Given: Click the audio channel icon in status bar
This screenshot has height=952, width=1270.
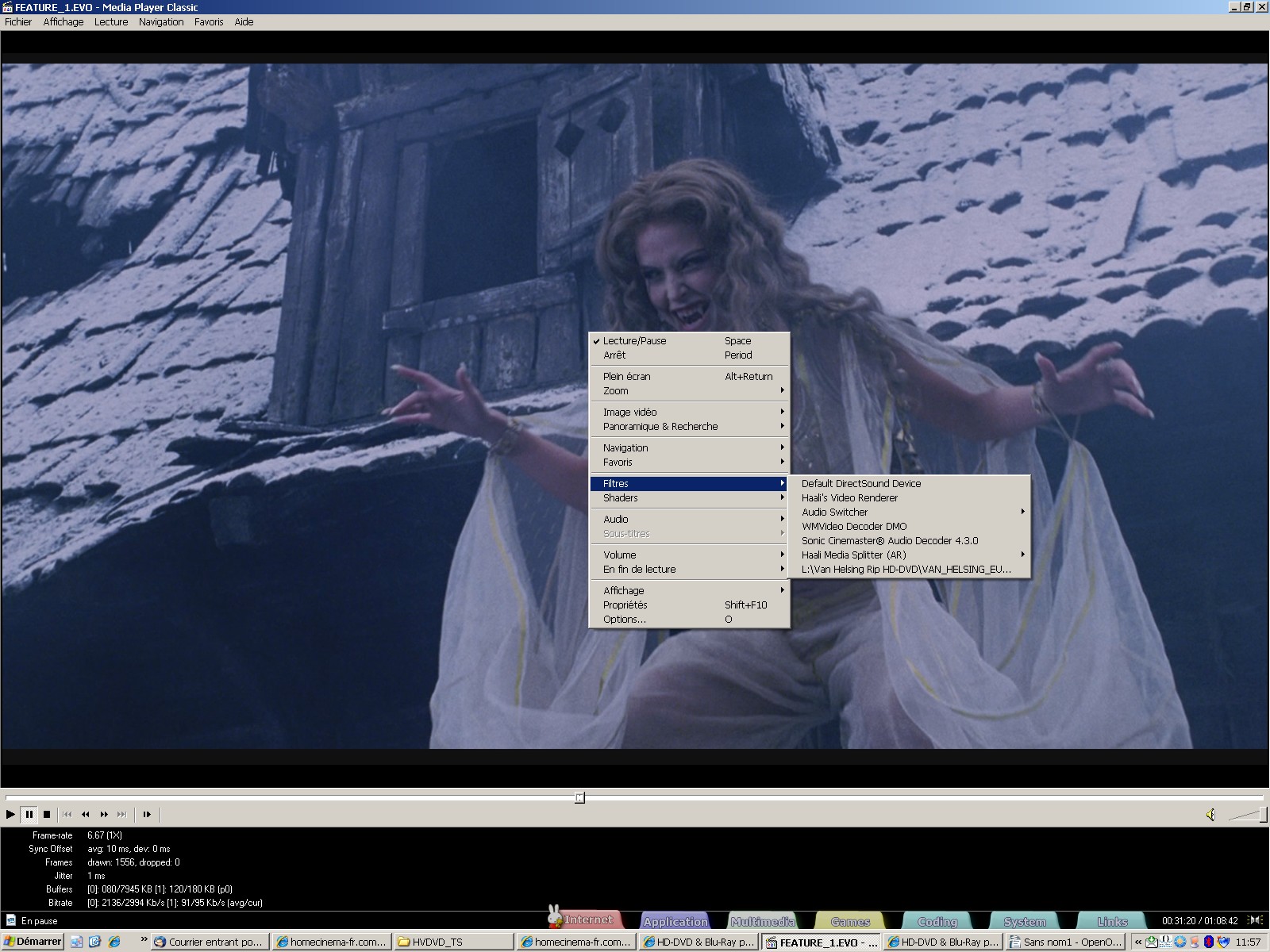Looking at the screenshot, I should tap(1255, 920).
